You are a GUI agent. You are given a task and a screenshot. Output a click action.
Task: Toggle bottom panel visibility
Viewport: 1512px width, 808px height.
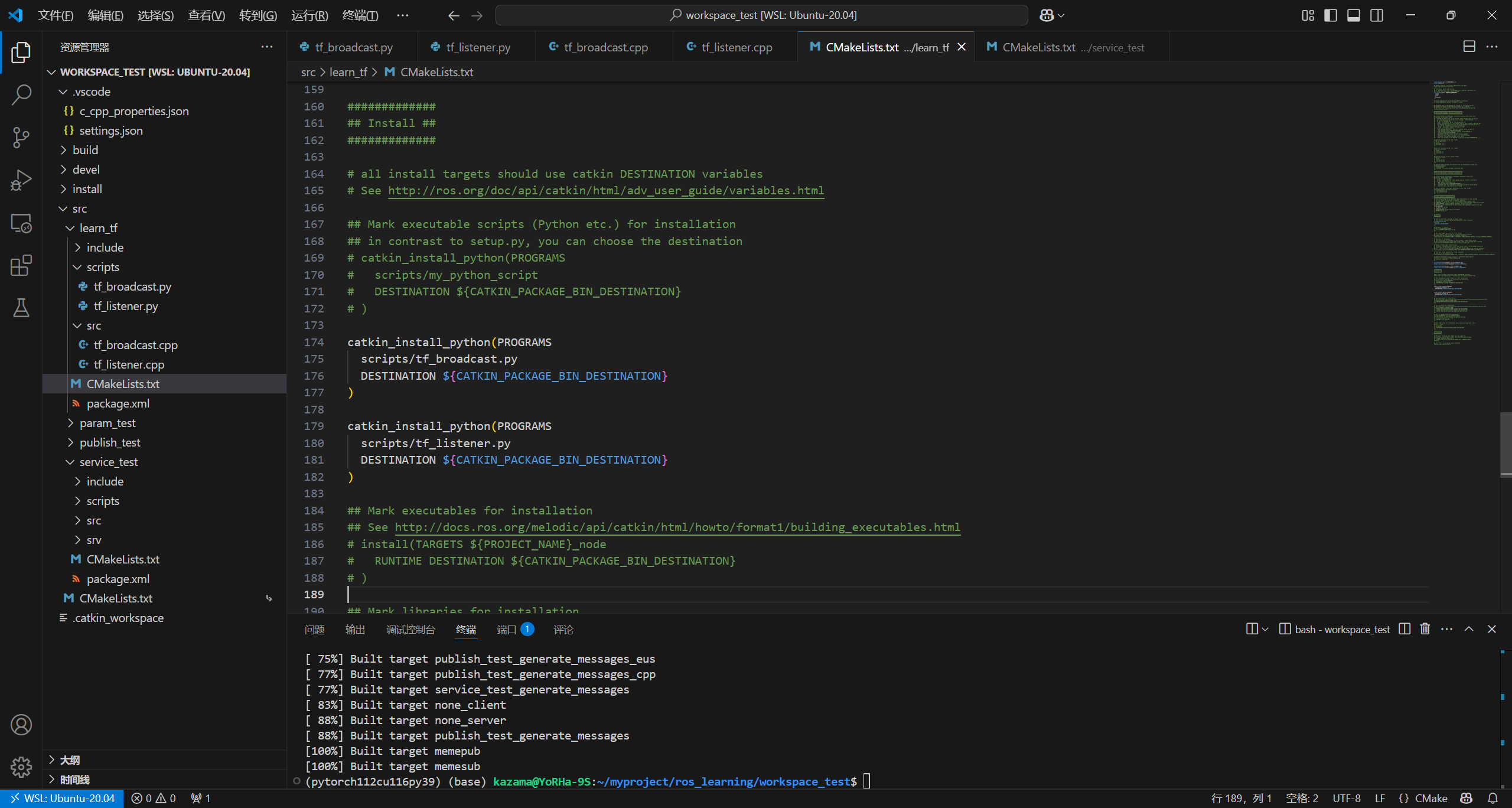tap(1353, 15)
